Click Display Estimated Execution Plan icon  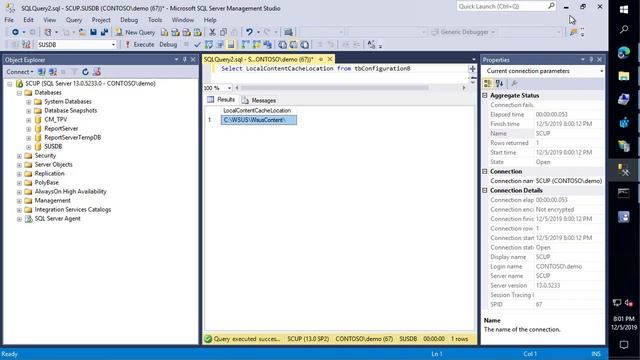(209, 44)
